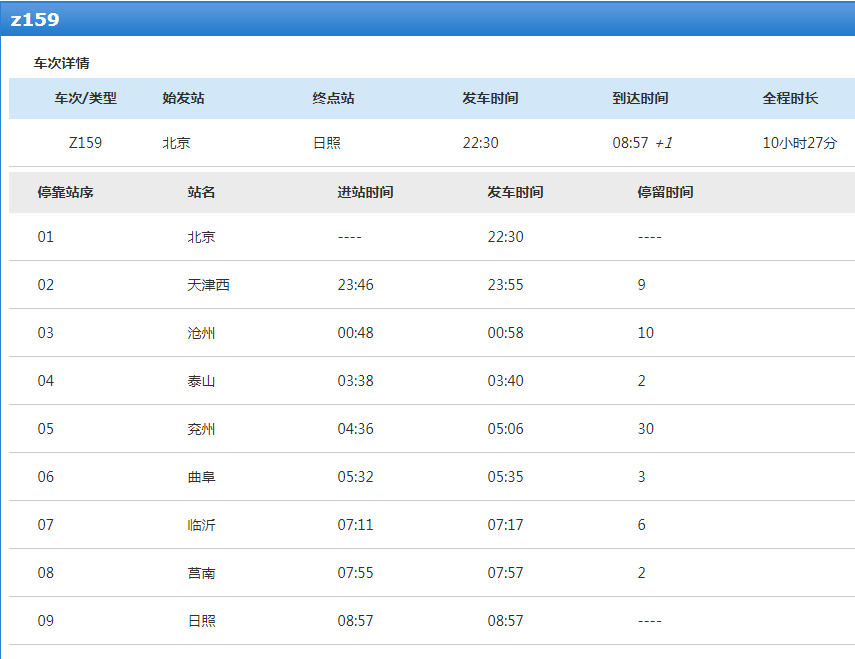
Task: Click the 30 minute stop duration at 兖州
Action: click(x=645, y=429)
